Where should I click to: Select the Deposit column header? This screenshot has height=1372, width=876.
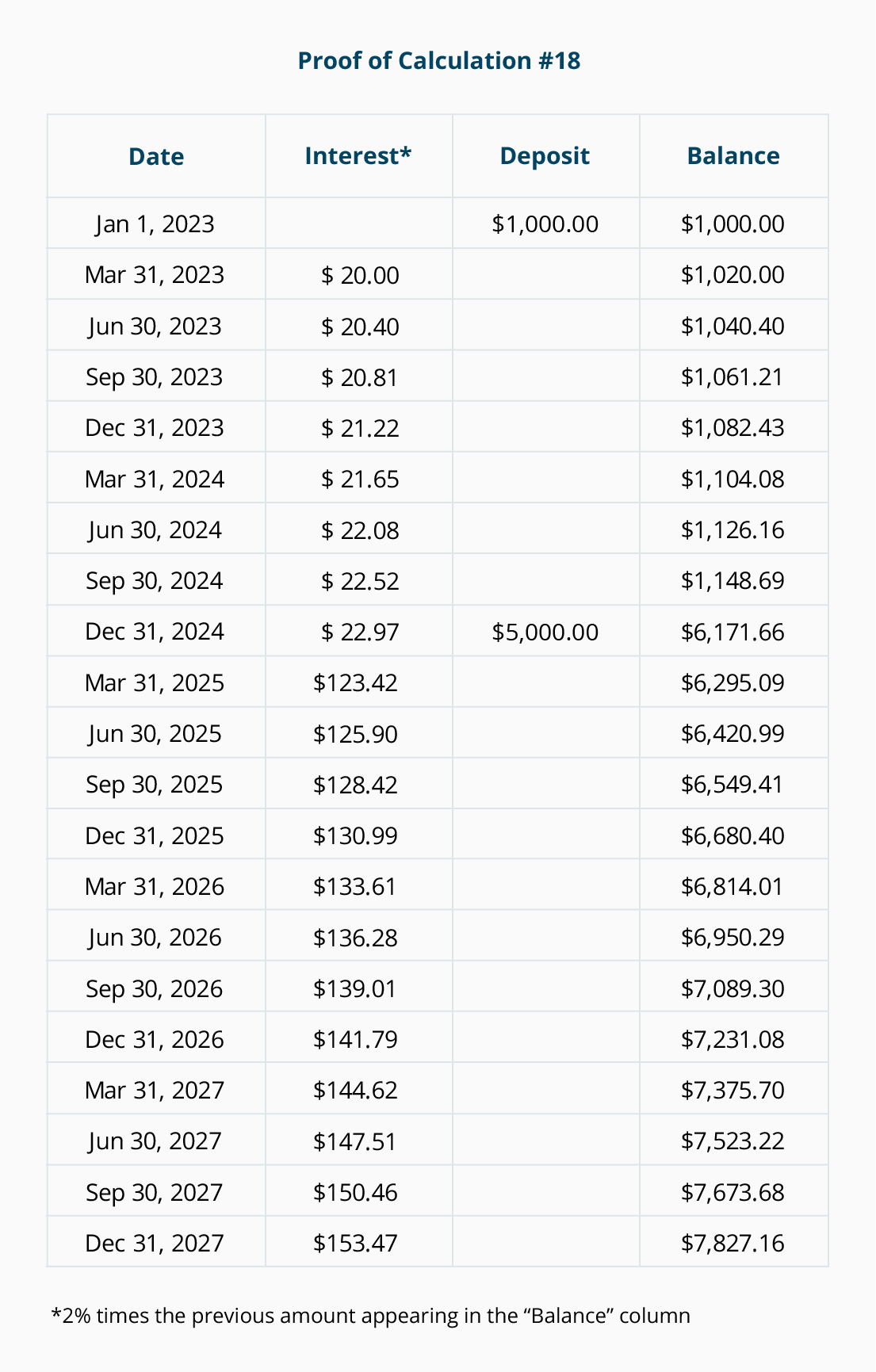pos(545,155)
